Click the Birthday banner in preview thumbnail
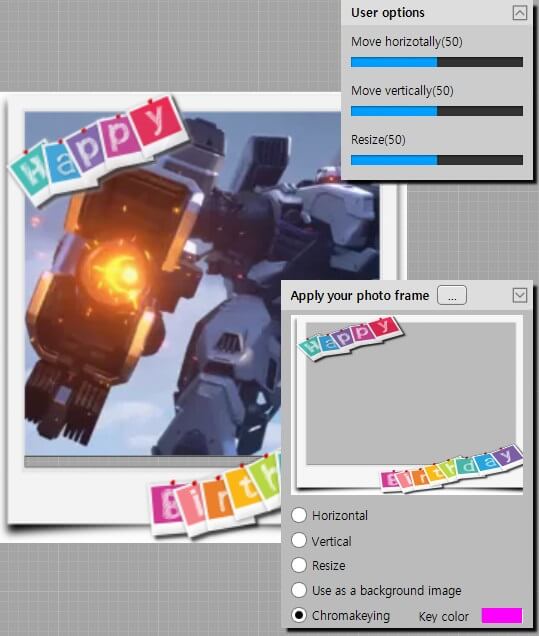Viewport: 539px width, 636px height. pos(451,468)
